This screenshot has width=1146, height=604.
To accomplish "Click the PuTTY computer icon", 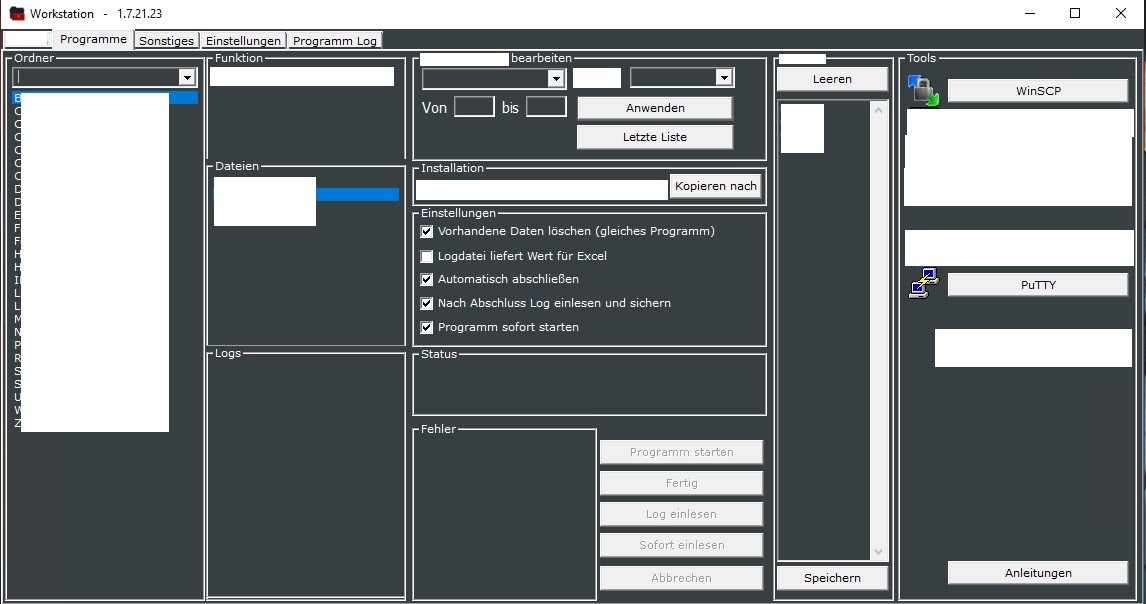I will tap(924, 284).
